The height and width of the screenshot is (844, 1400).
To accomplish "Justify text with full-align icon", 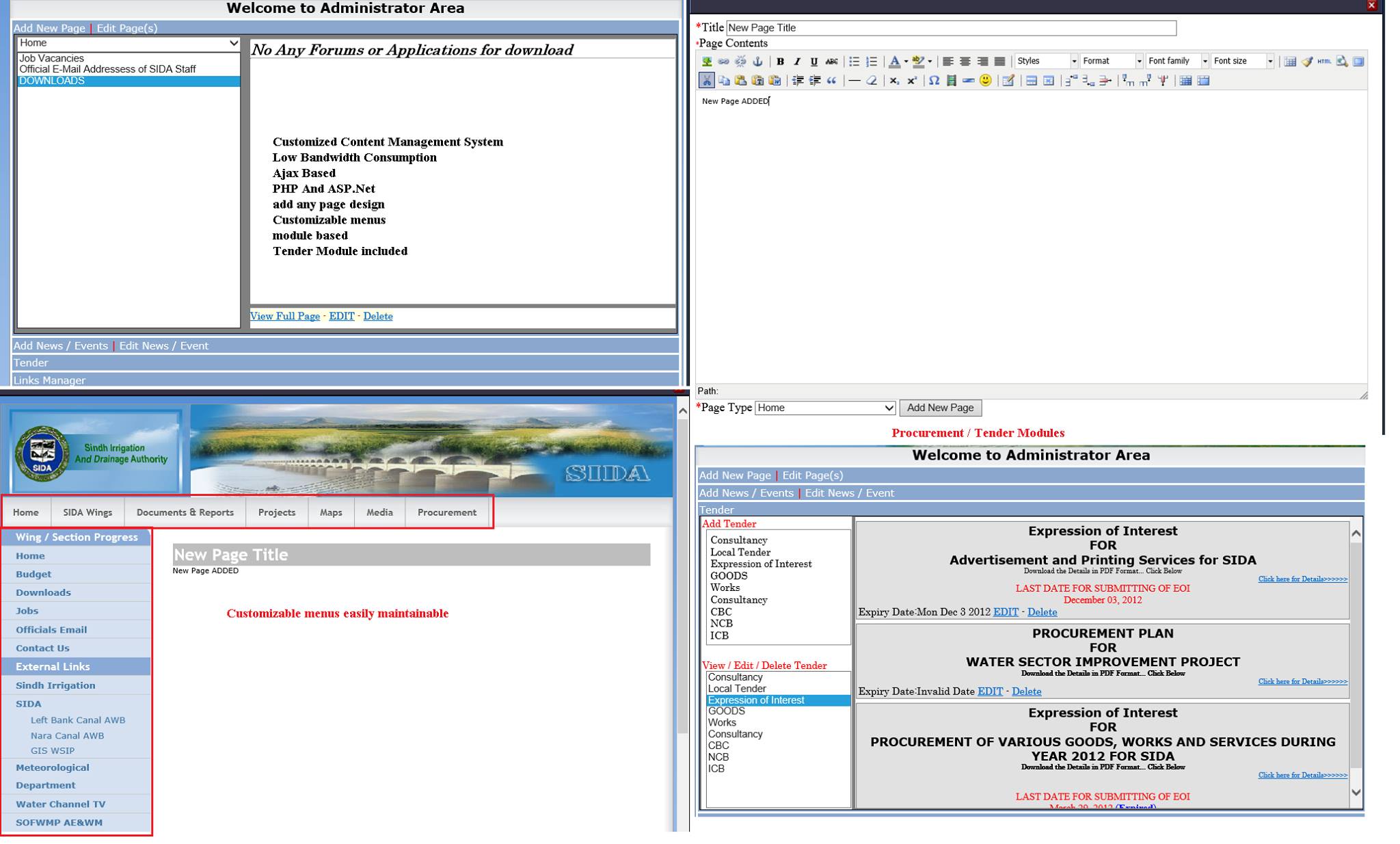I will 999,62.
